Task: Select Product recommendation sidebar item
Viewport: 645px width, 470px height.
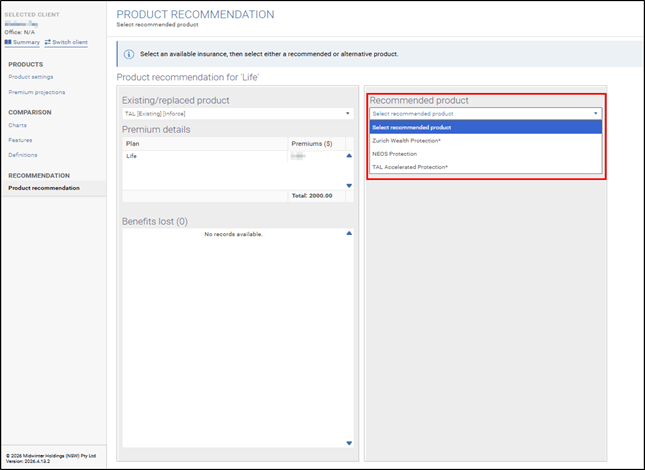Action: point(44,188)
